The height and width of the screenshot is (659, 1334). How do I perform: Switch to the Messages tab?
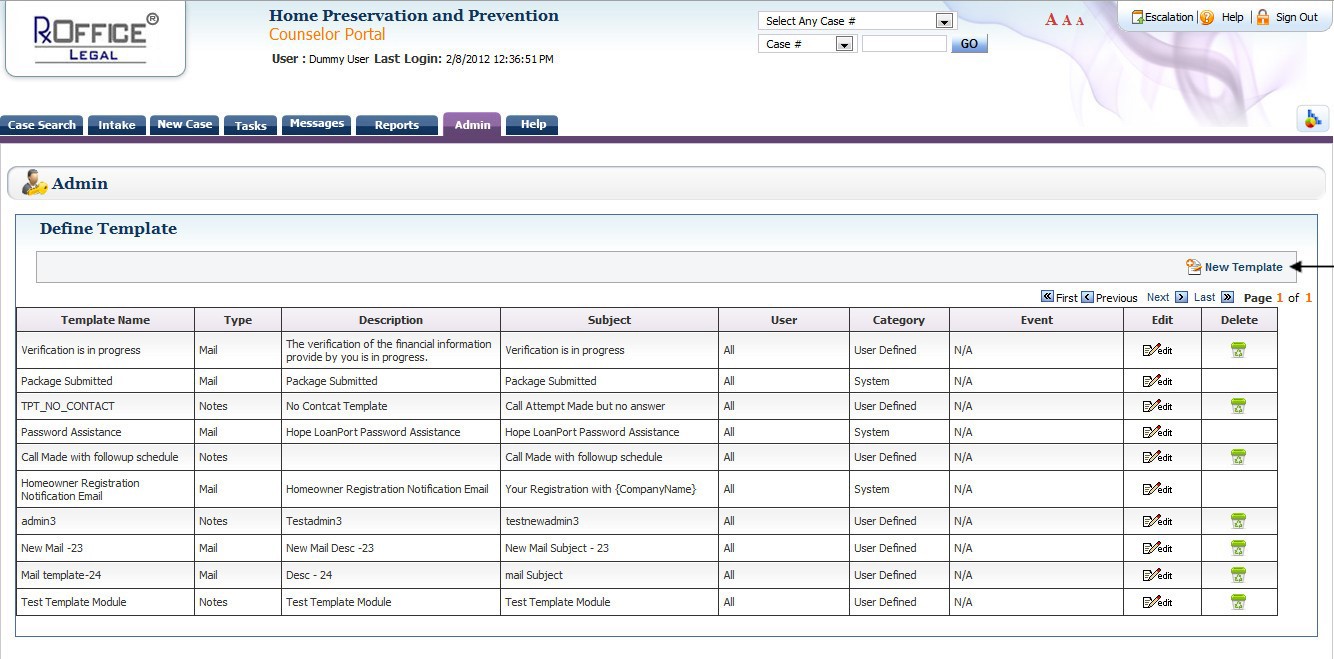pos(317,125)
